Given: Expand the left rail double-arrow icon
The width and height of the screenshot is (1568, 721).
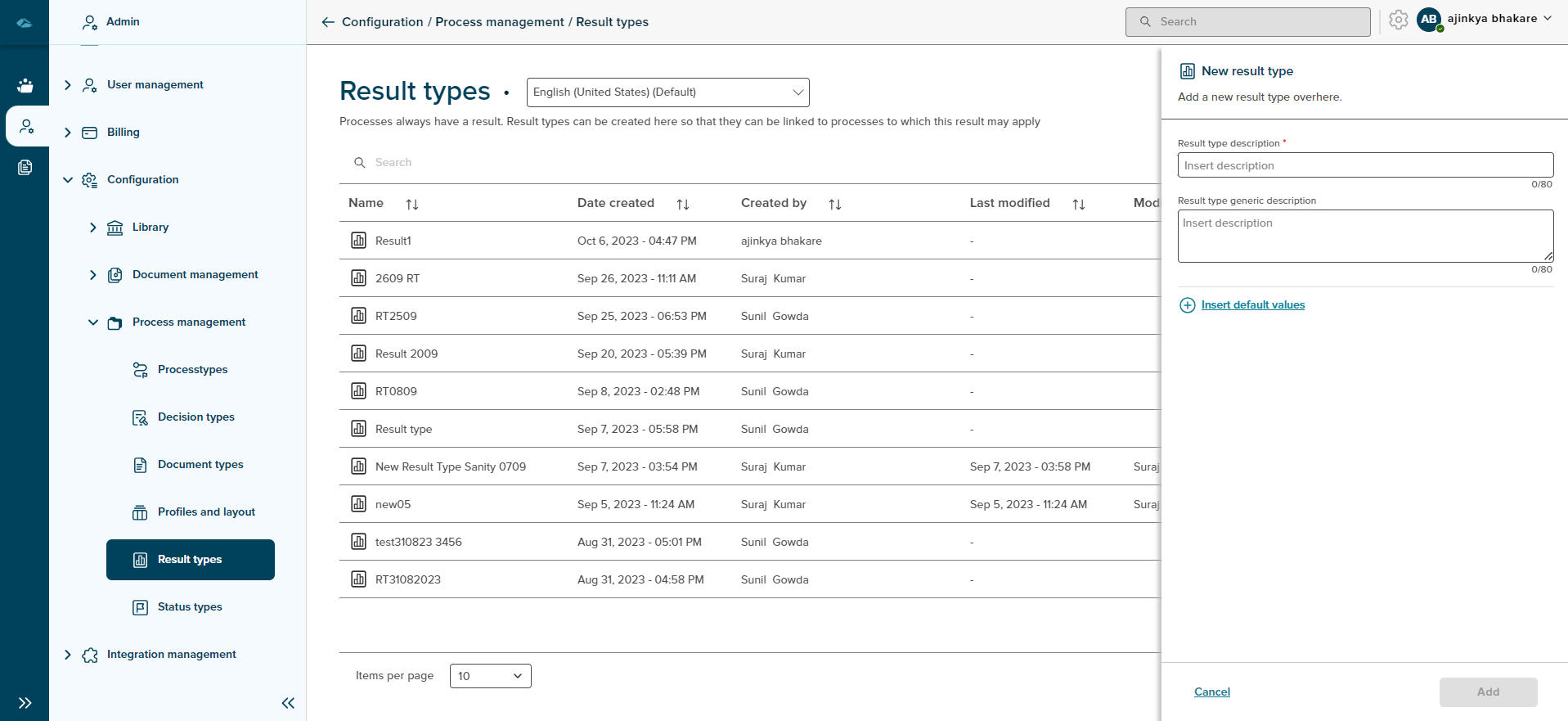Looking at the screenshot, I should click(25, 703).
